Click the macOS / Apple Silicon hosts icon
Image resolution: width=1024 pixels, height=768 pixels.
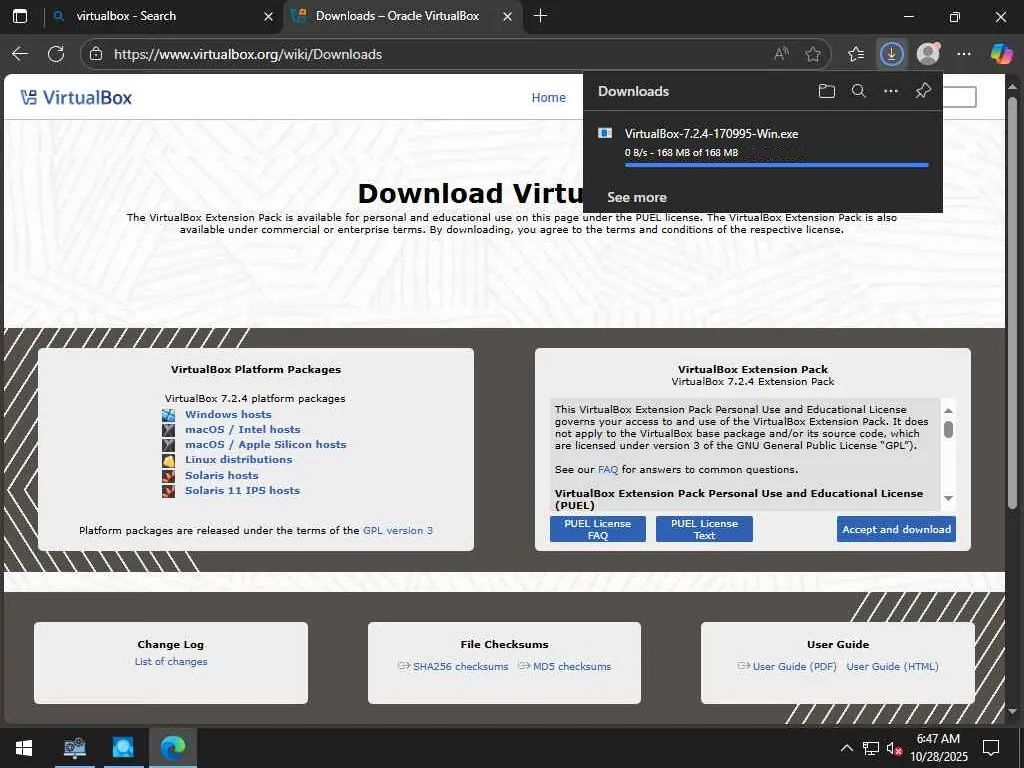(168, 445)
